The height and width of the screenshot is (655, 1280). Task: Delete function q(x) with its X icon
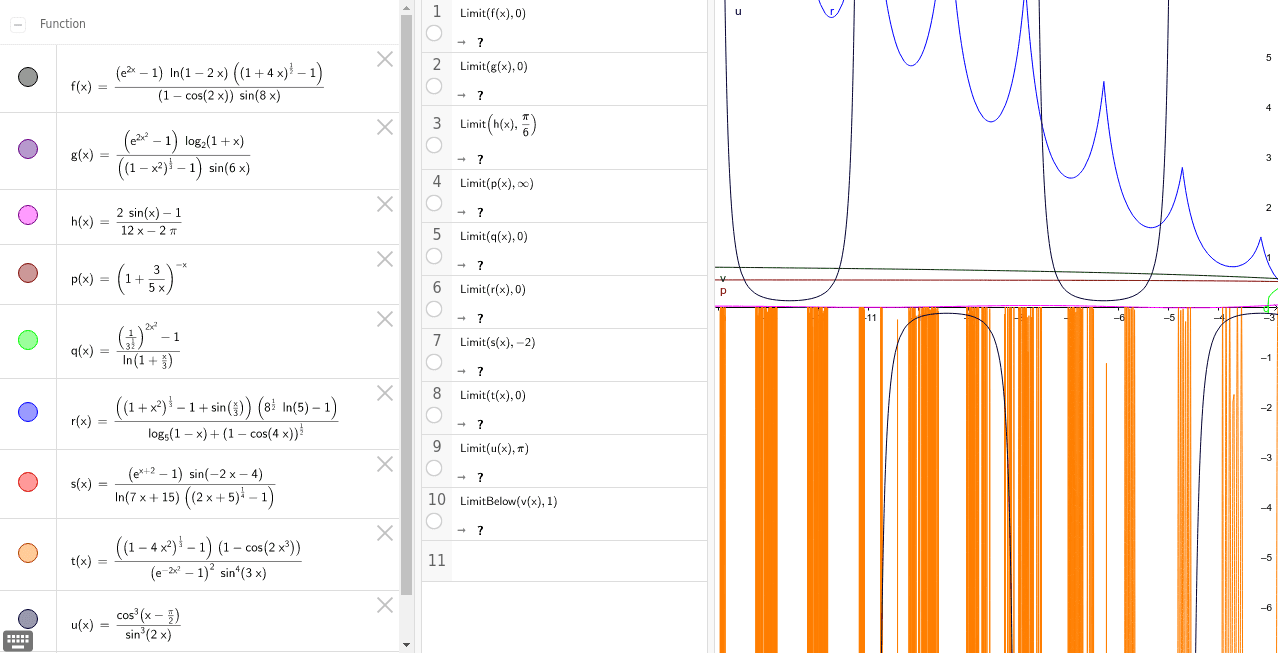pos(385,319)
